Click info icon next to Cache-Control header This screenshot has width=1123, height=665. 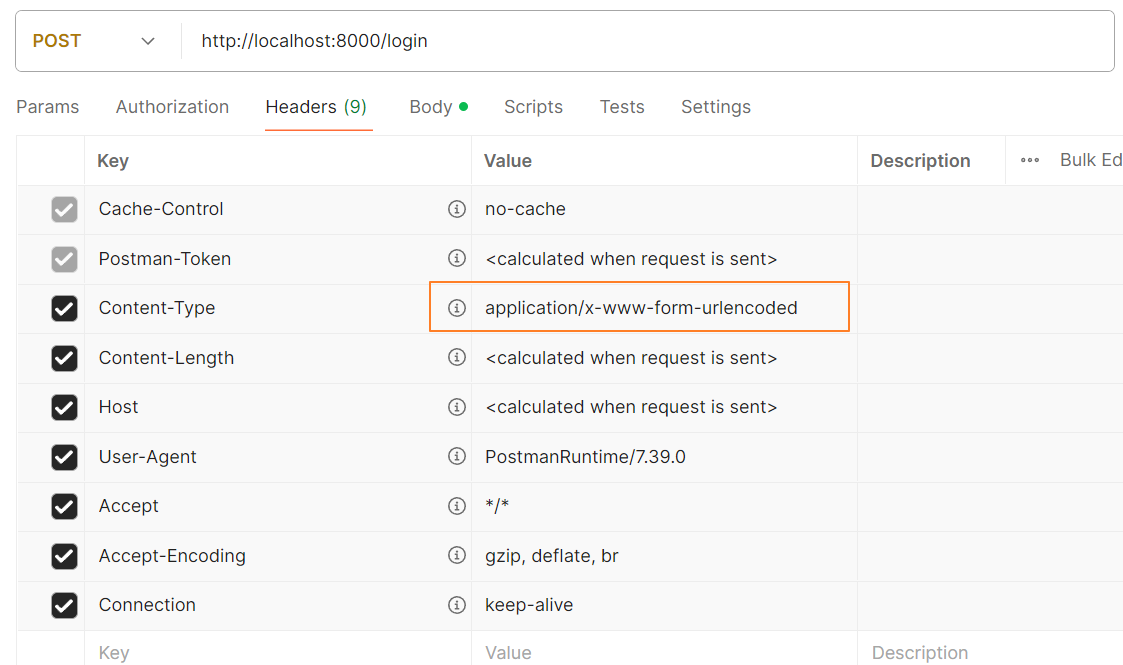pos(457,209)
